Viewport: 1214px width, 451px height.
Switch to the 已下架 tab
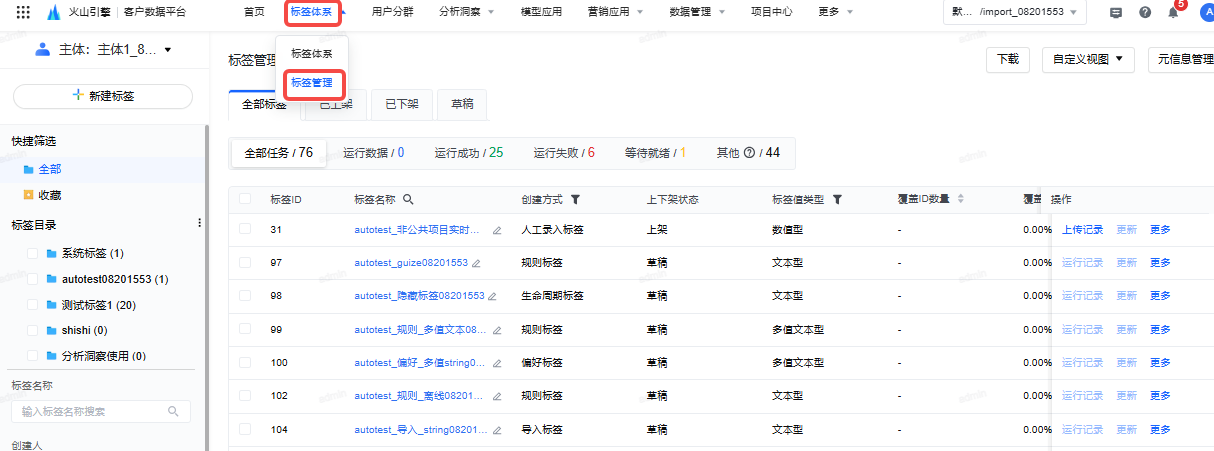402,103
